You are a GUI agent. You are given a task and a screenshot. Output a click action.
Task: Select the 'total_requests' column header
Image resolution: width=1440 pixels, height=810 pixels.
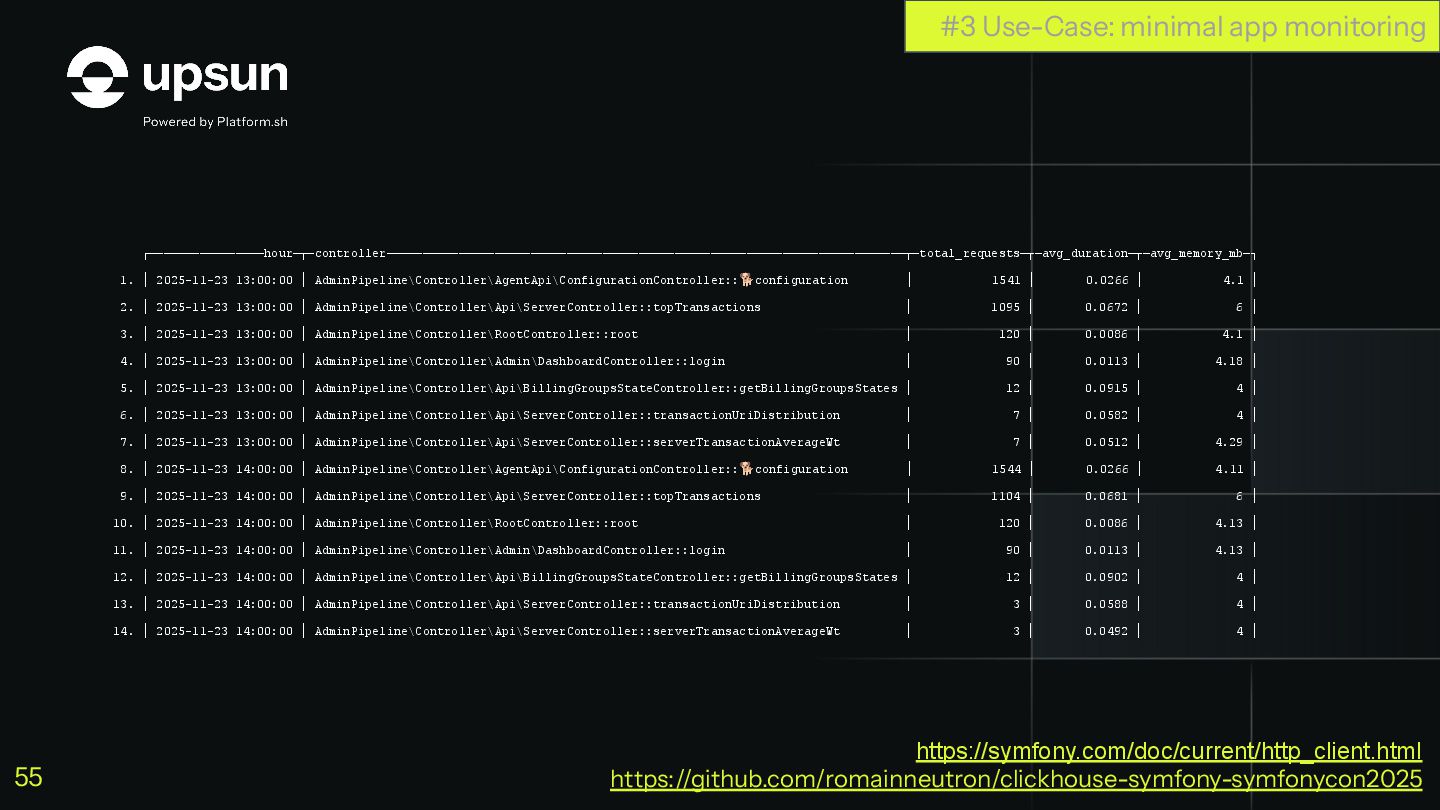[x=970, y=254]
